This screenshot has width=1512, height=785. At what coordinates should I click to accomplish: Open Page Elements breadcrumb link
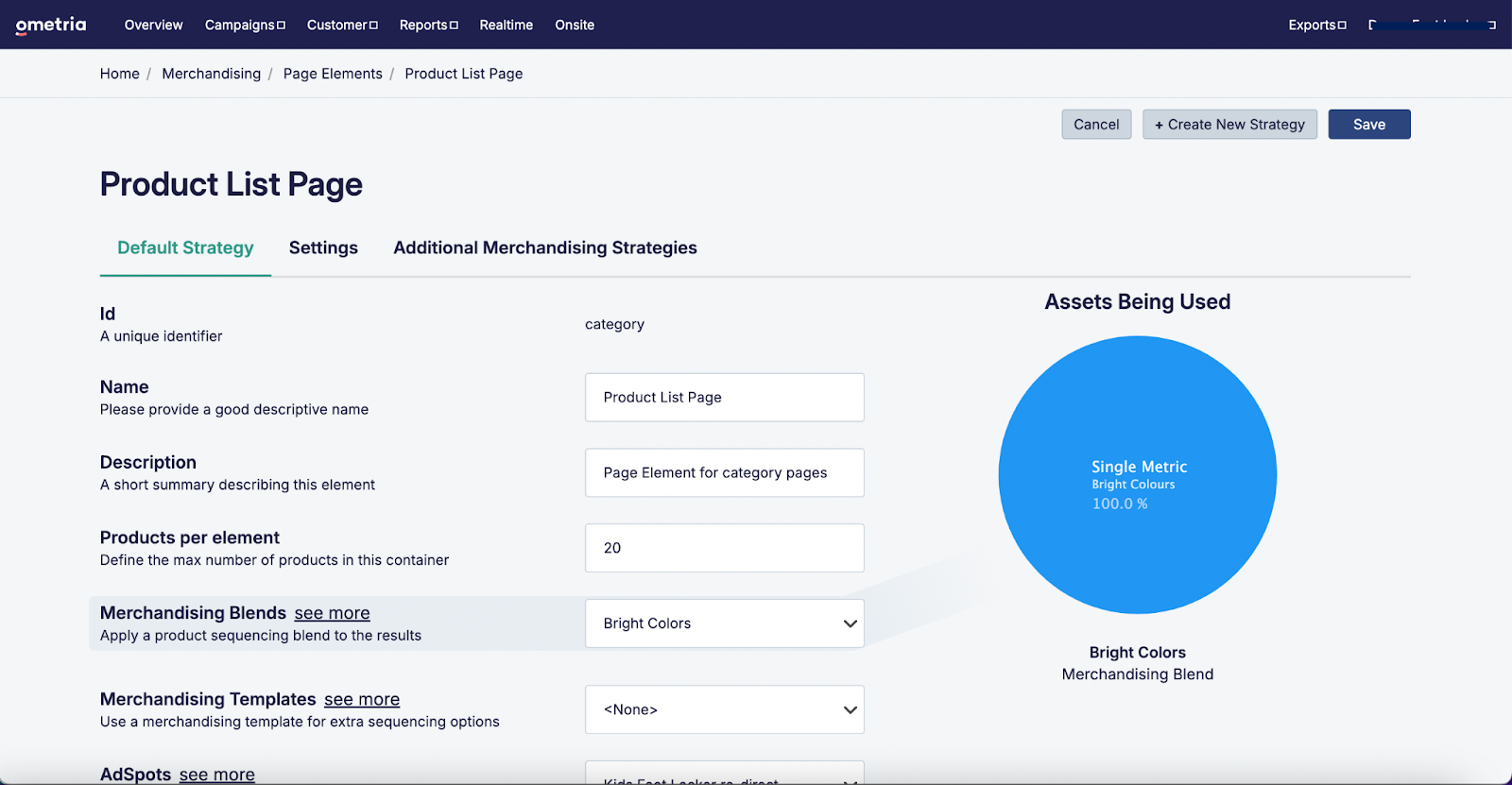[x=333, y=74]
